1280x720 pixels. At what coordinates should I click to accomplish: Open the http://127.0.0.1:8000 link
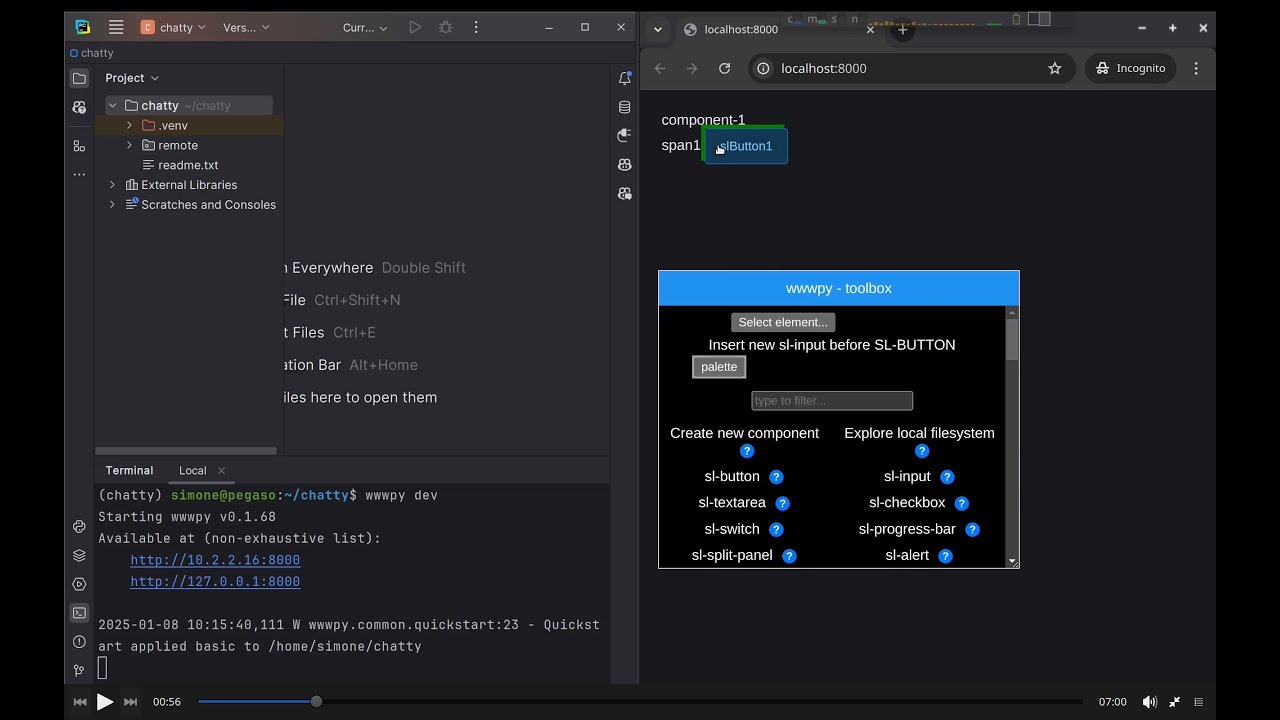215,581
